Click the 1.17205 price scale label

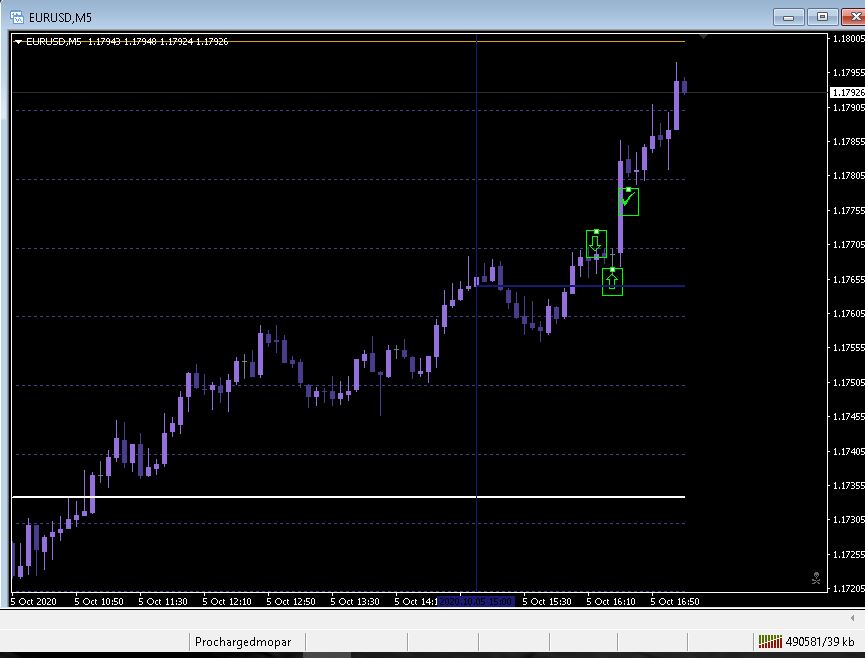point(848,589)
